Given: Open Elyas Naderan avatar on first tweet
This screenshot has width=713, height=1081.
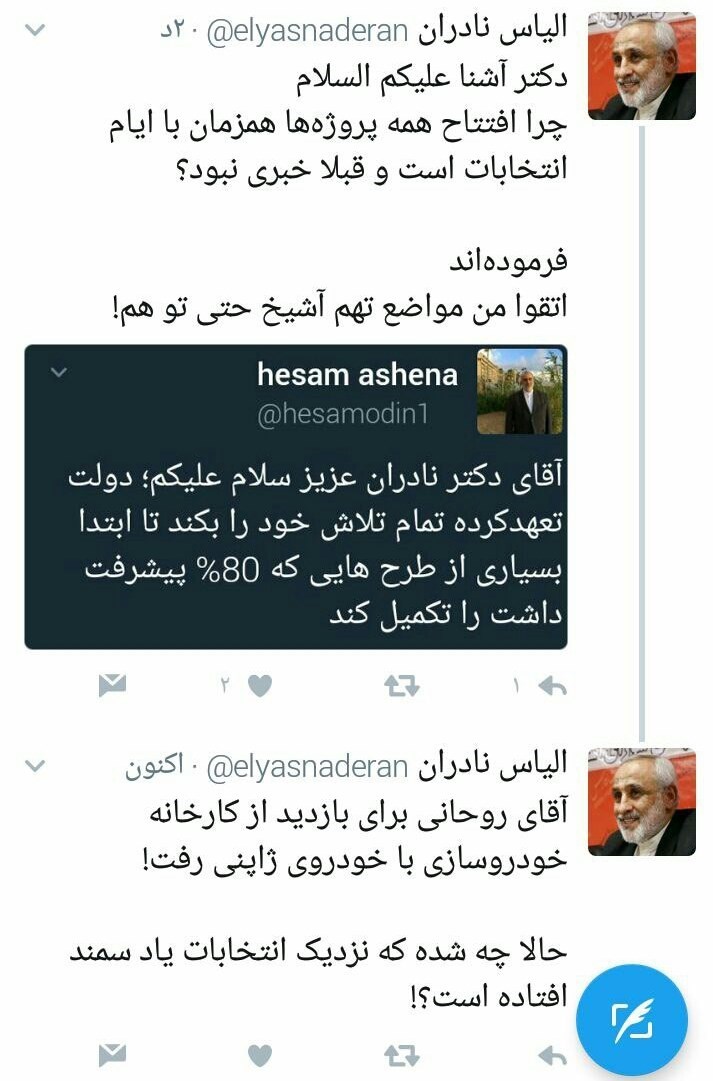Looking at the screenshot, I should [642, 66].
